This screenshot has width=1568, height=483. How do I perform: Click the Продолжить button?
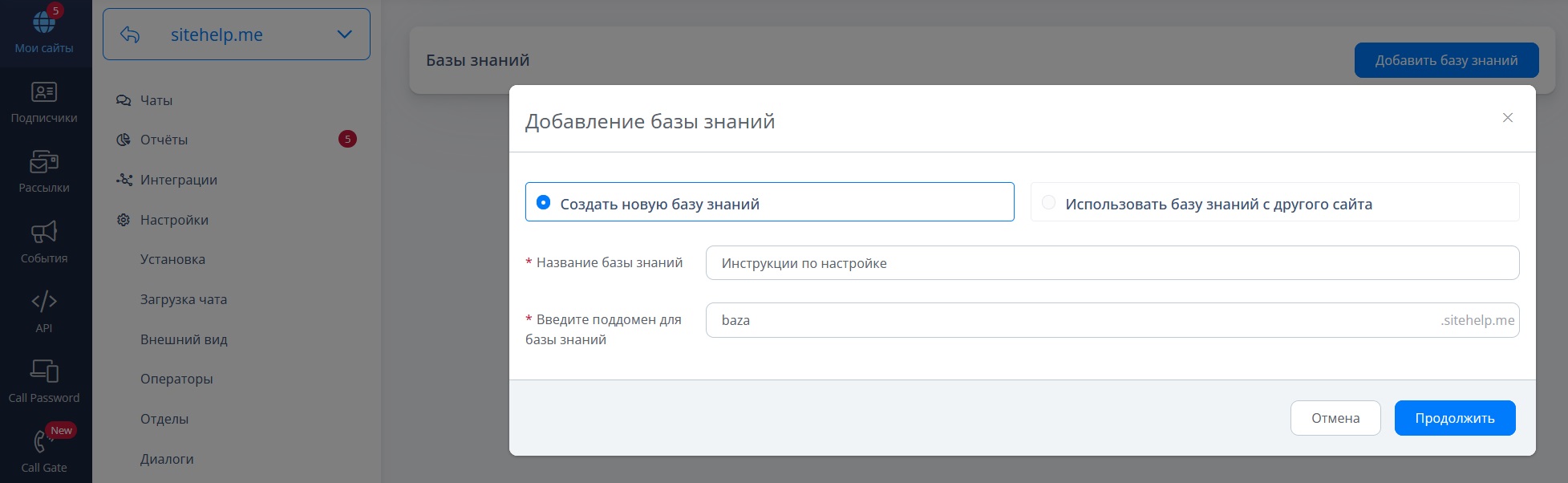click(x=1455, y=418)
